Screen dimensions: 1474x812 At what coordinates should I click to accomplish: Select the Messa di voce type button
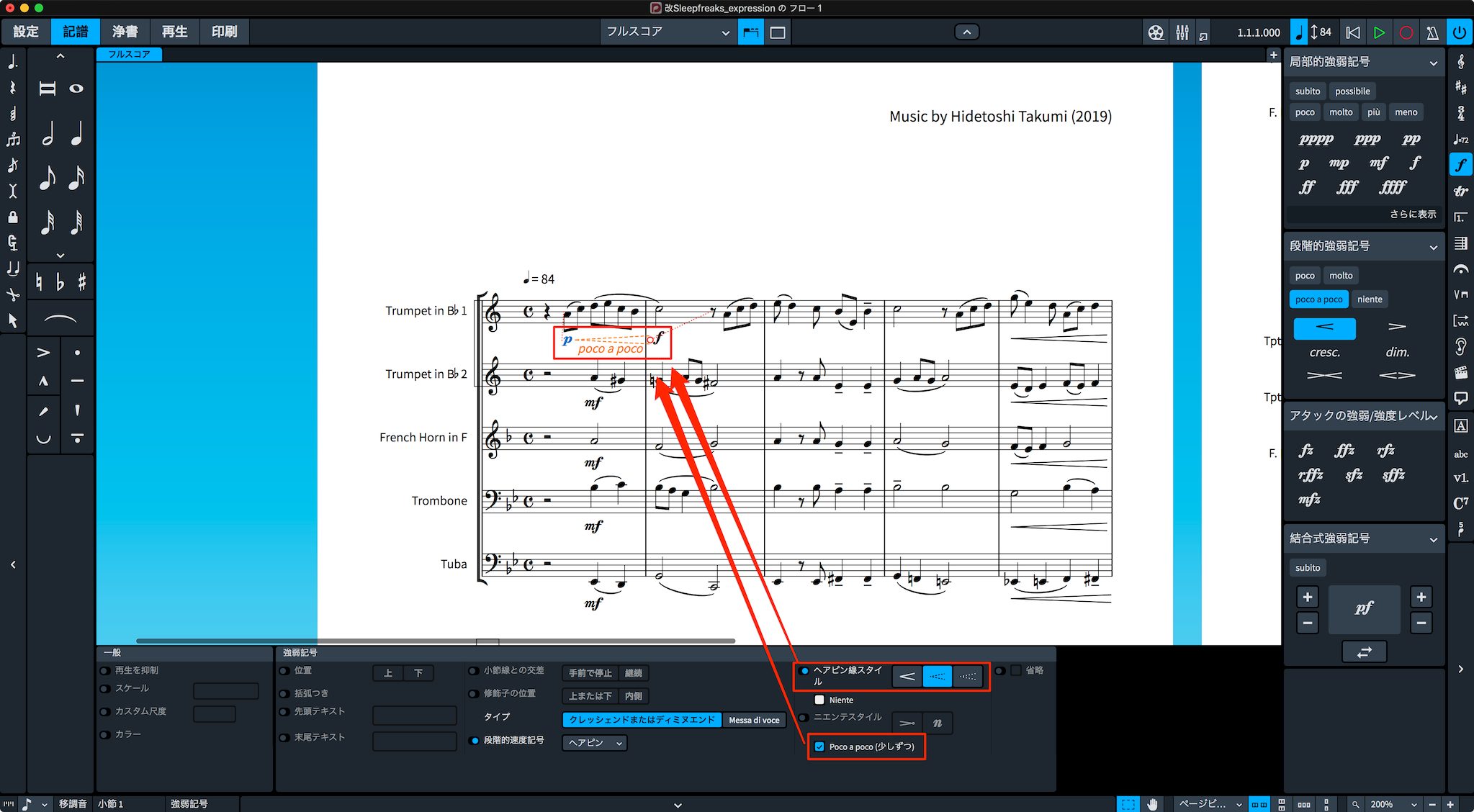[753, 720]
